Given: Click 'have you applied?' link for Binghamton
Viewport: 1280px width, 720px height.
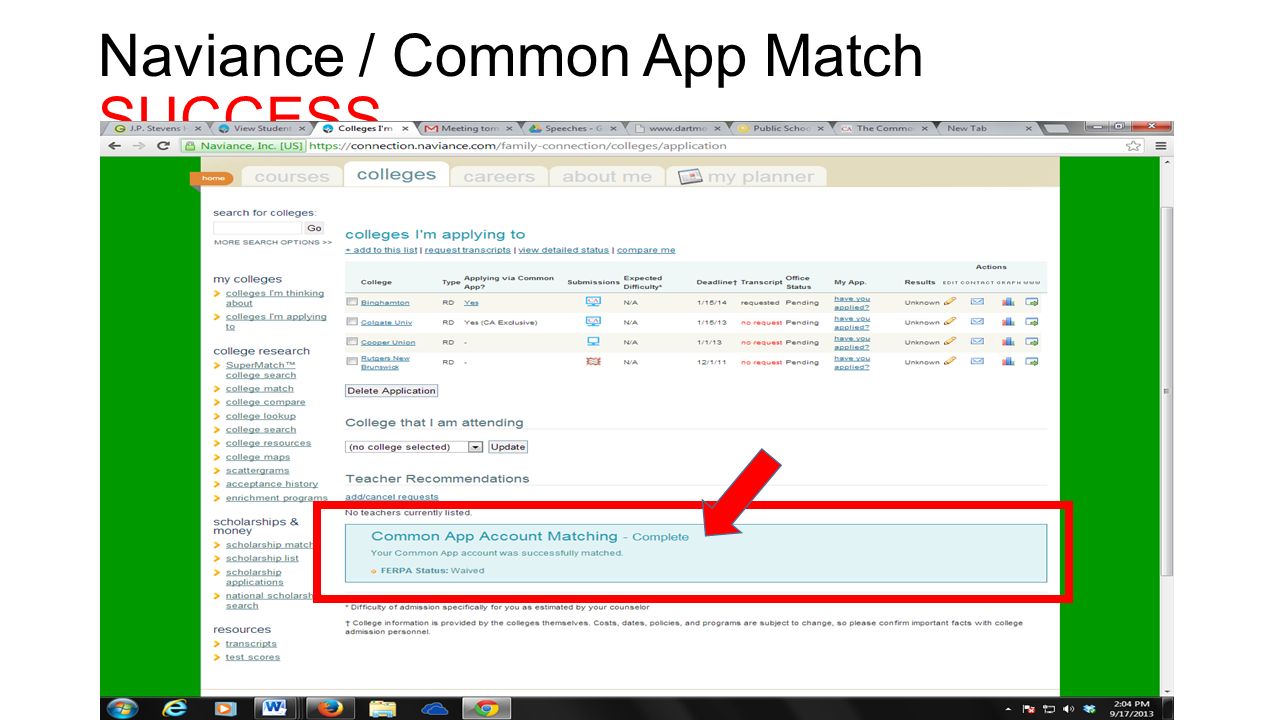Looking at the screenshot, I should (x=852, y=303).
